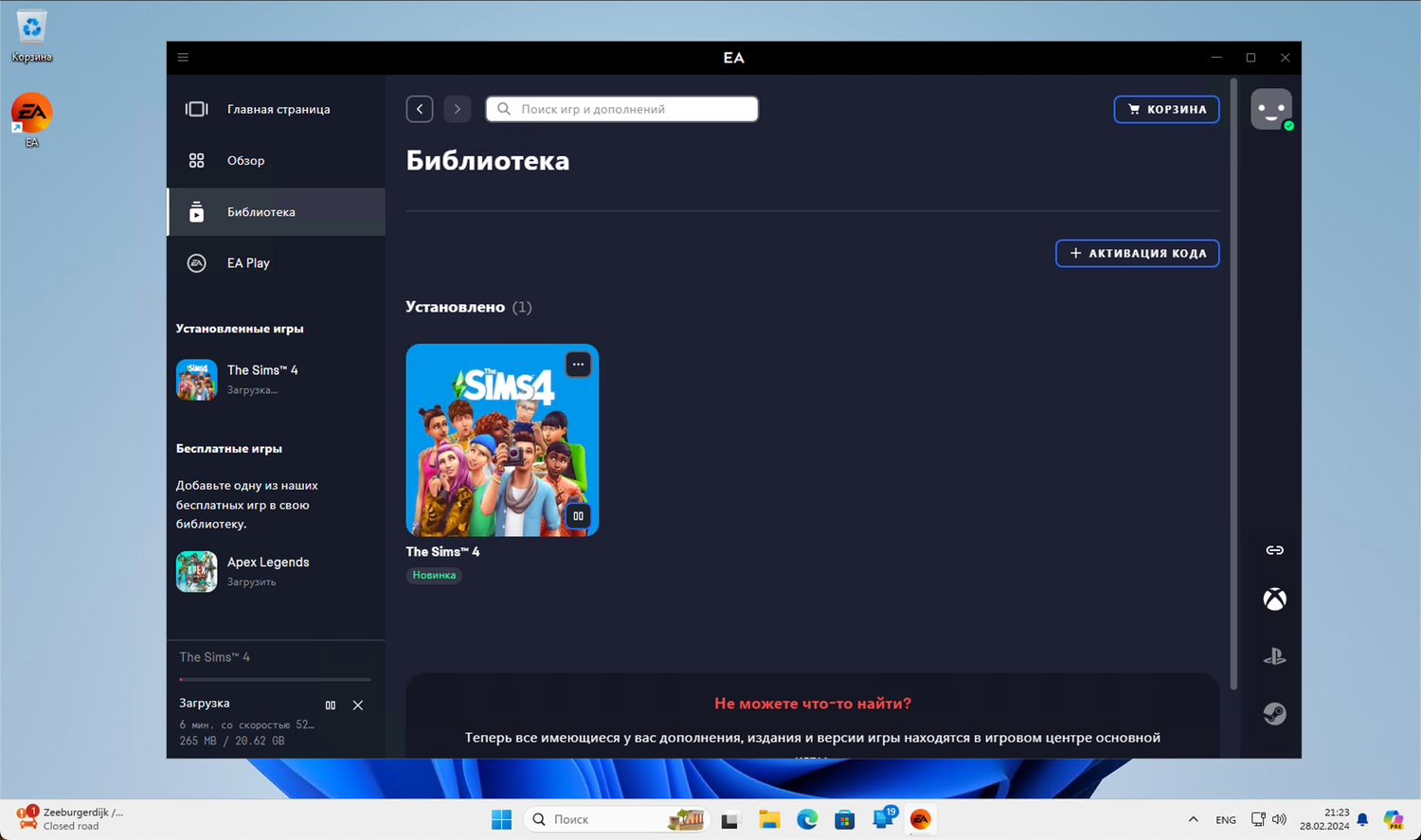The image size is (1421, 840).
Task: Click the Бесплатные игры heading in the sidebar
Action: tap(229, 449)
